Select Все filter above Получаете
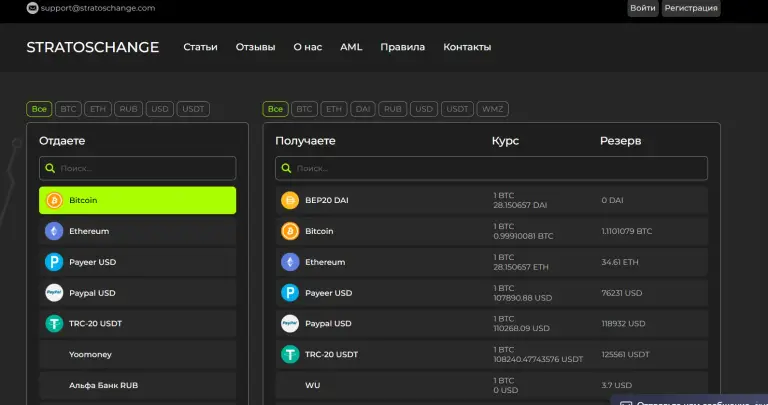This screenshot has height=405, width=768. point(275,109)
